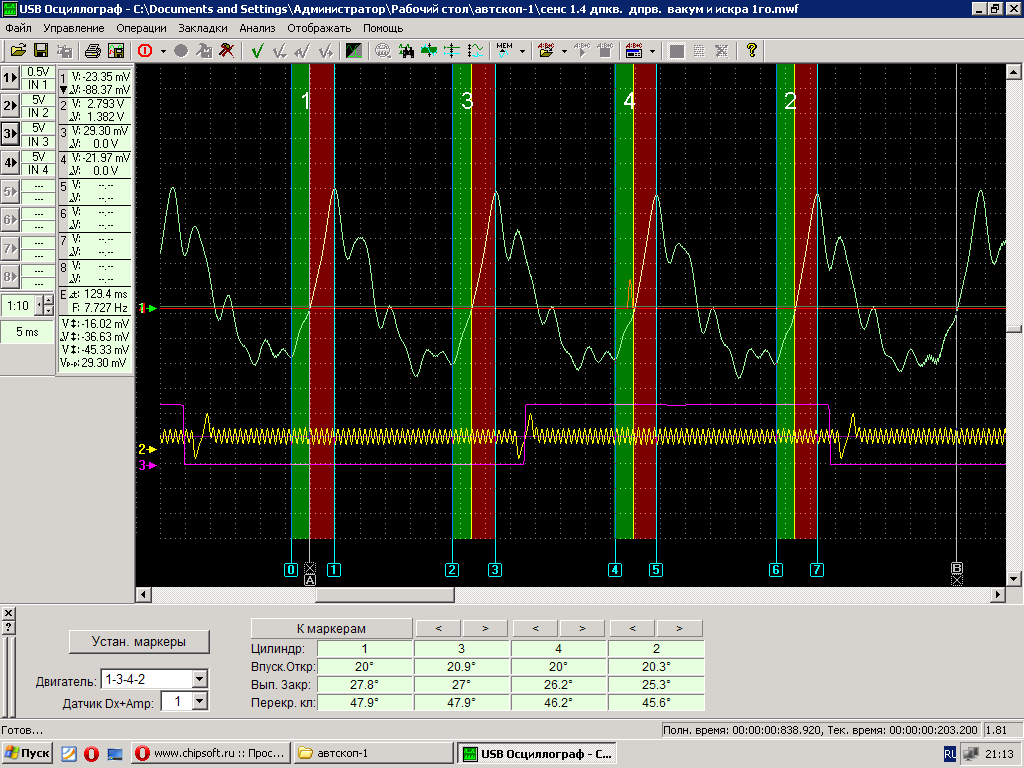Click the open file folder icon
1024x768 pixels.
tap(18, 50)
